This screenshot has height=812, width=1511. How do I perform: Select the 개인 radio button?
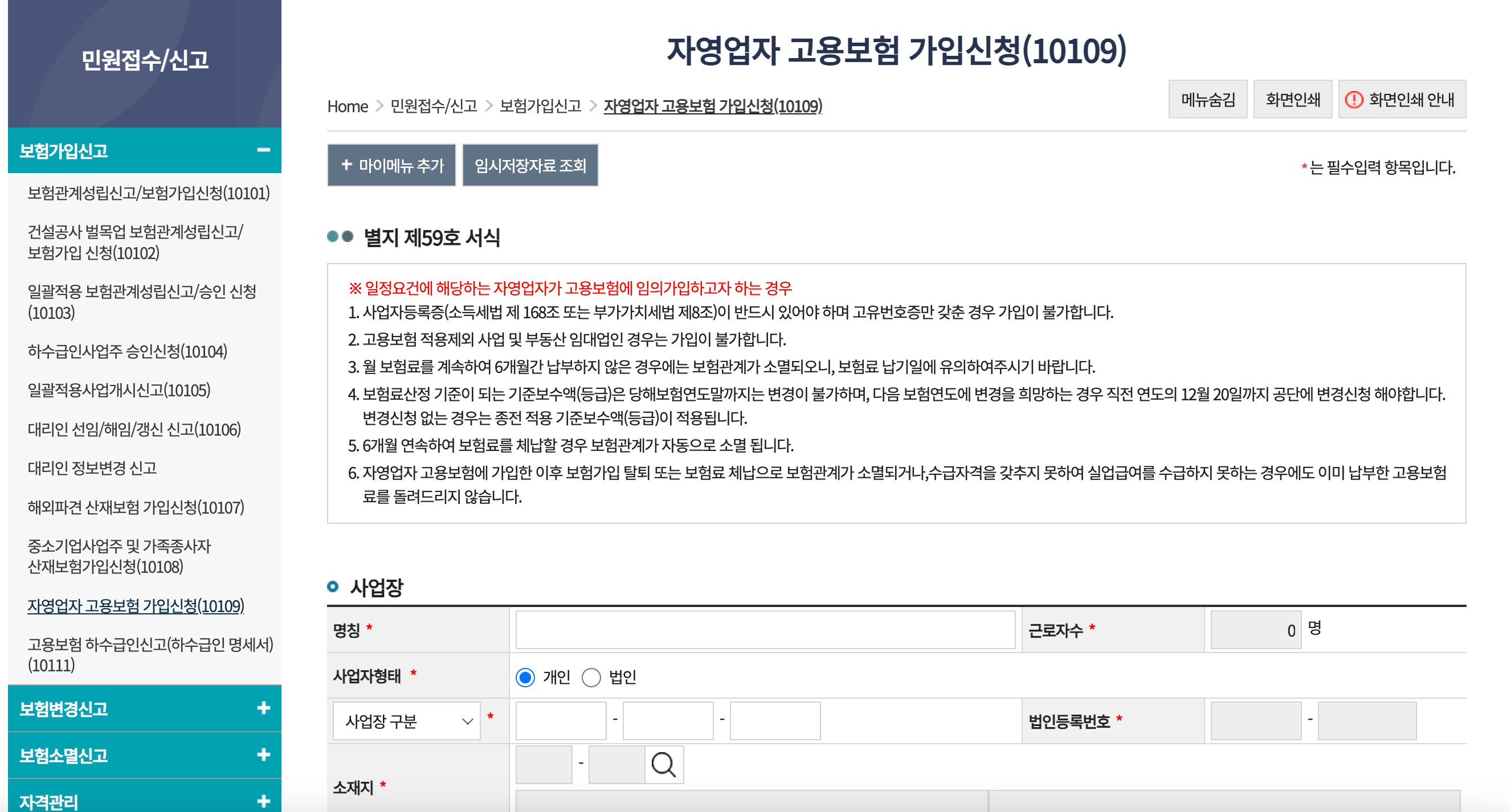click(525, 677)
